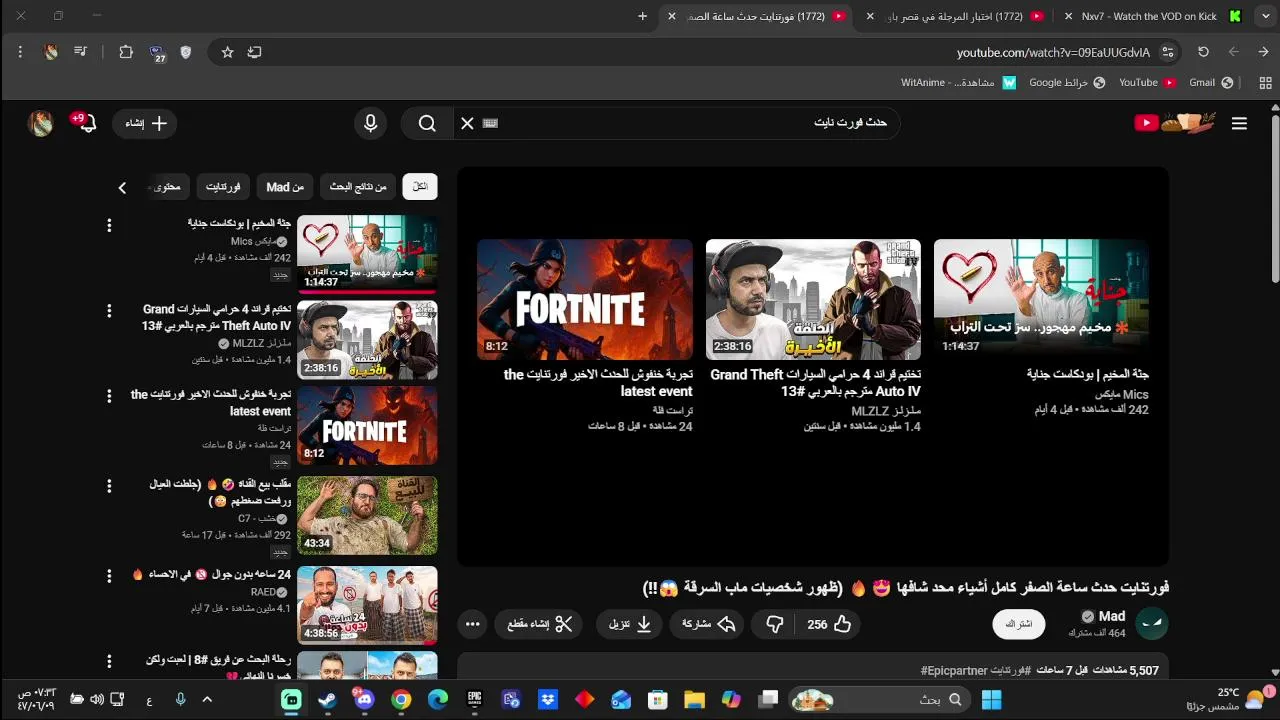
Task: Open the WitAnime bookmark
Action: [957, 83]
